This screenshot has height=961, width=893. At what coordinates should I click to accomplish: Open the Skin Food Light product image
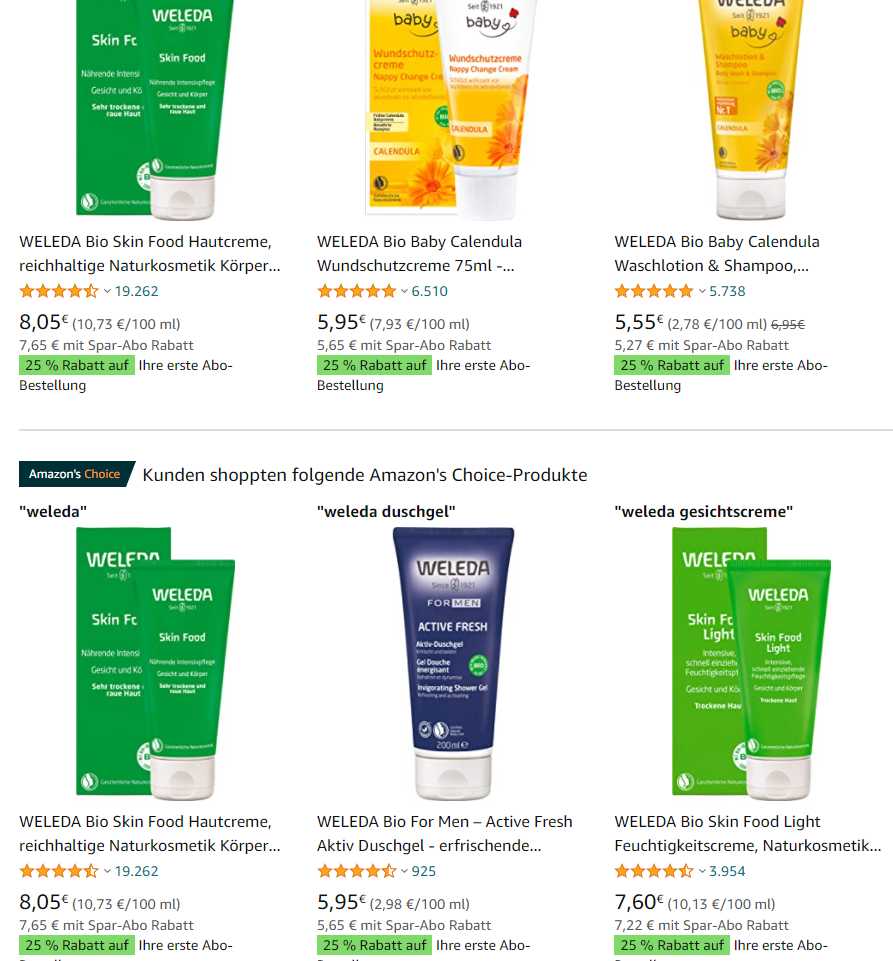coord(751,664)
